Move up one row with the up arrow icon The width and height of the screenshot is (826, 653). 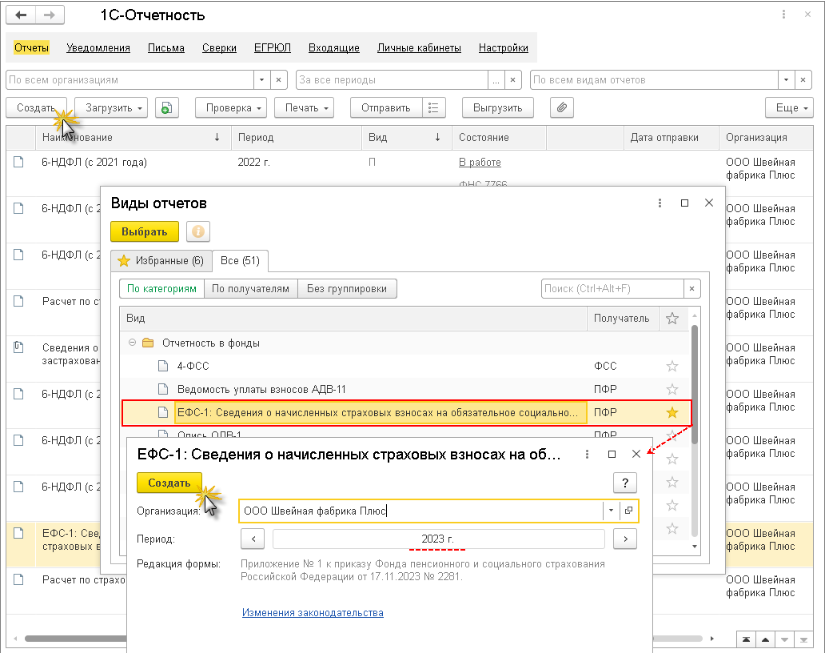click(x=765, y=639)
